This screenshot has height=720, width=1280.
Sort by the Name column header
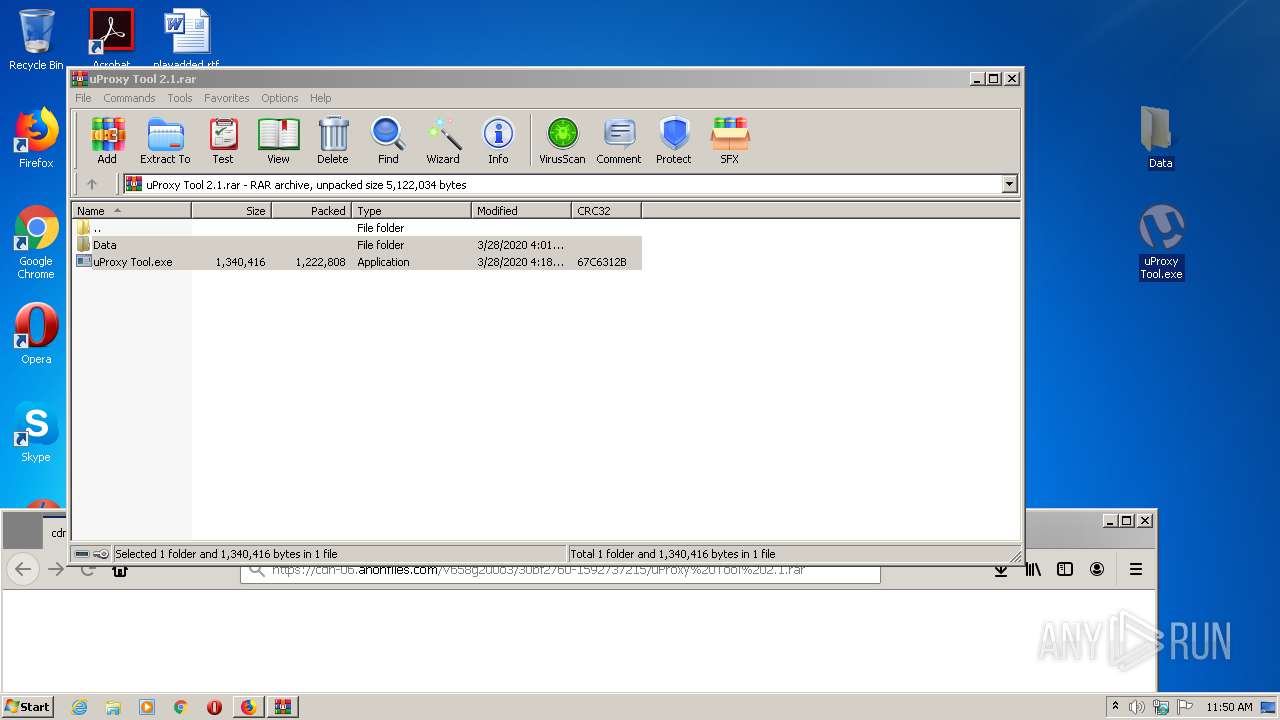click(x=131, y=211)
